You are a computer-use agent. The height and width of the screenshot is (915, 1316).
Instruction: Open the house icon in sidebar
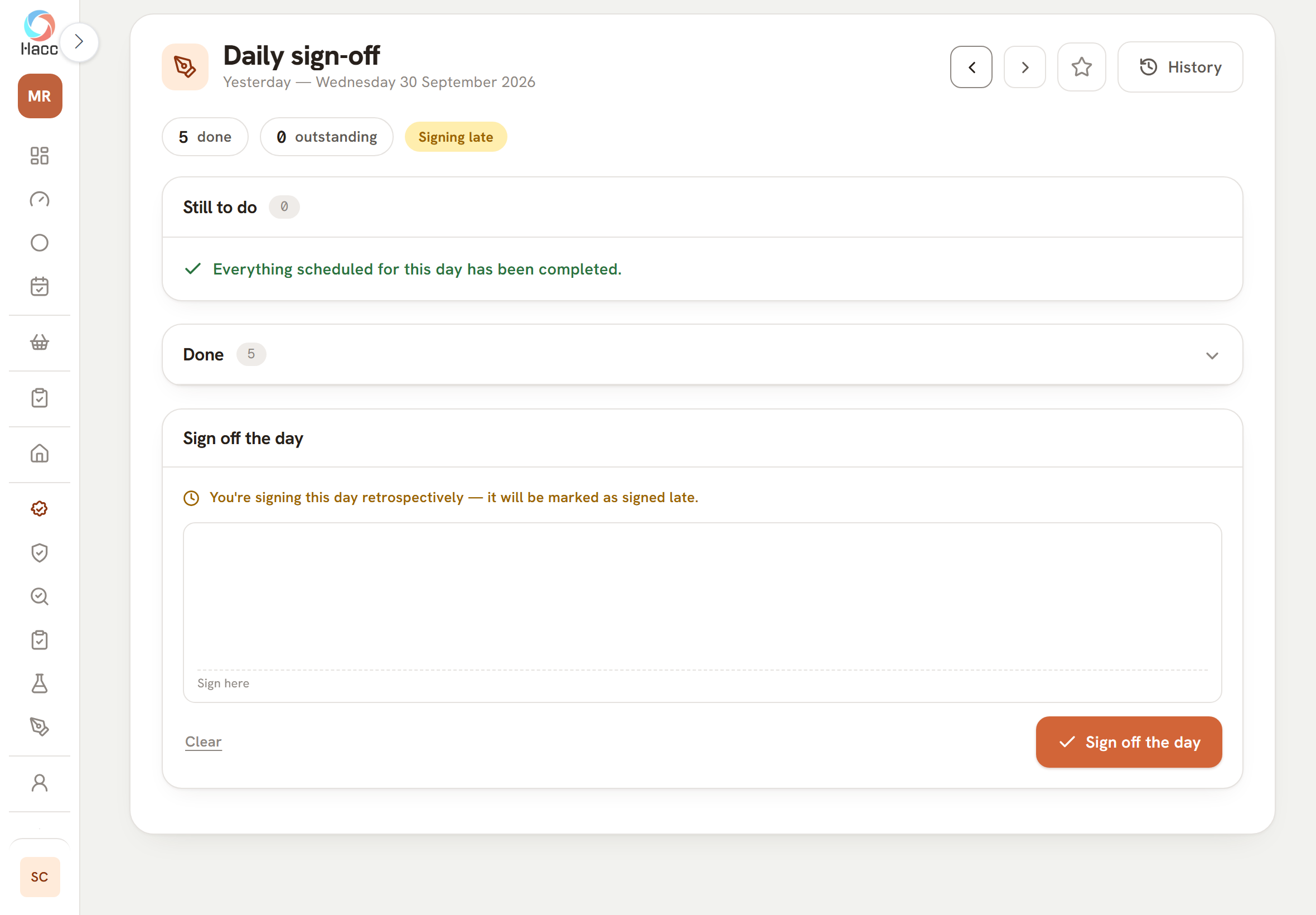pos(40,454)
